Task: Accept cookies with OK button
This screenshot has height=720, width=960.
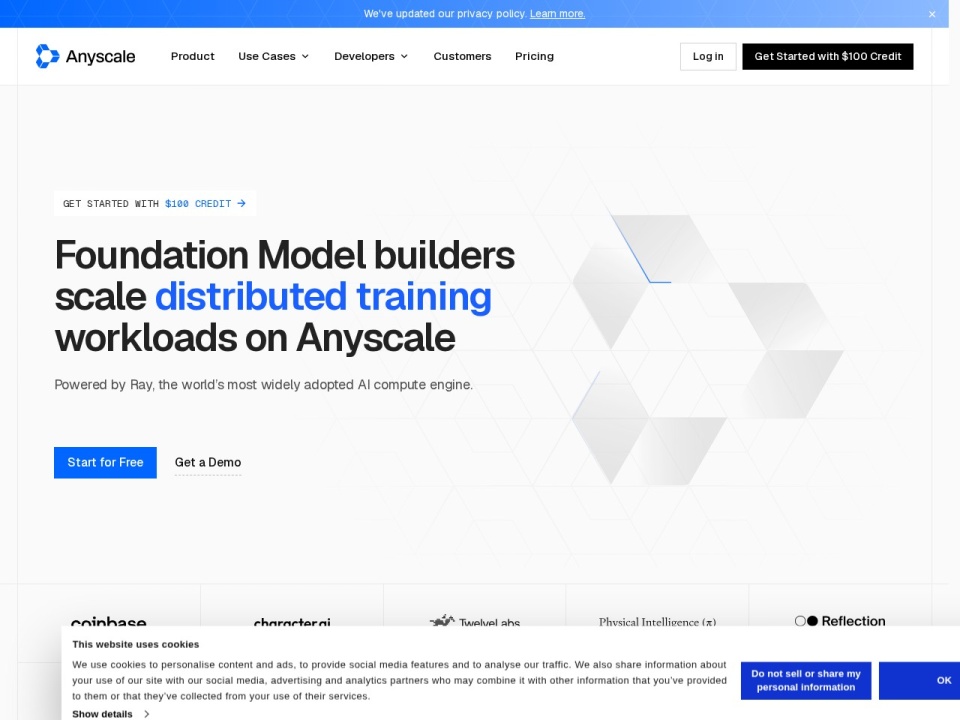Action: (920, 680)
